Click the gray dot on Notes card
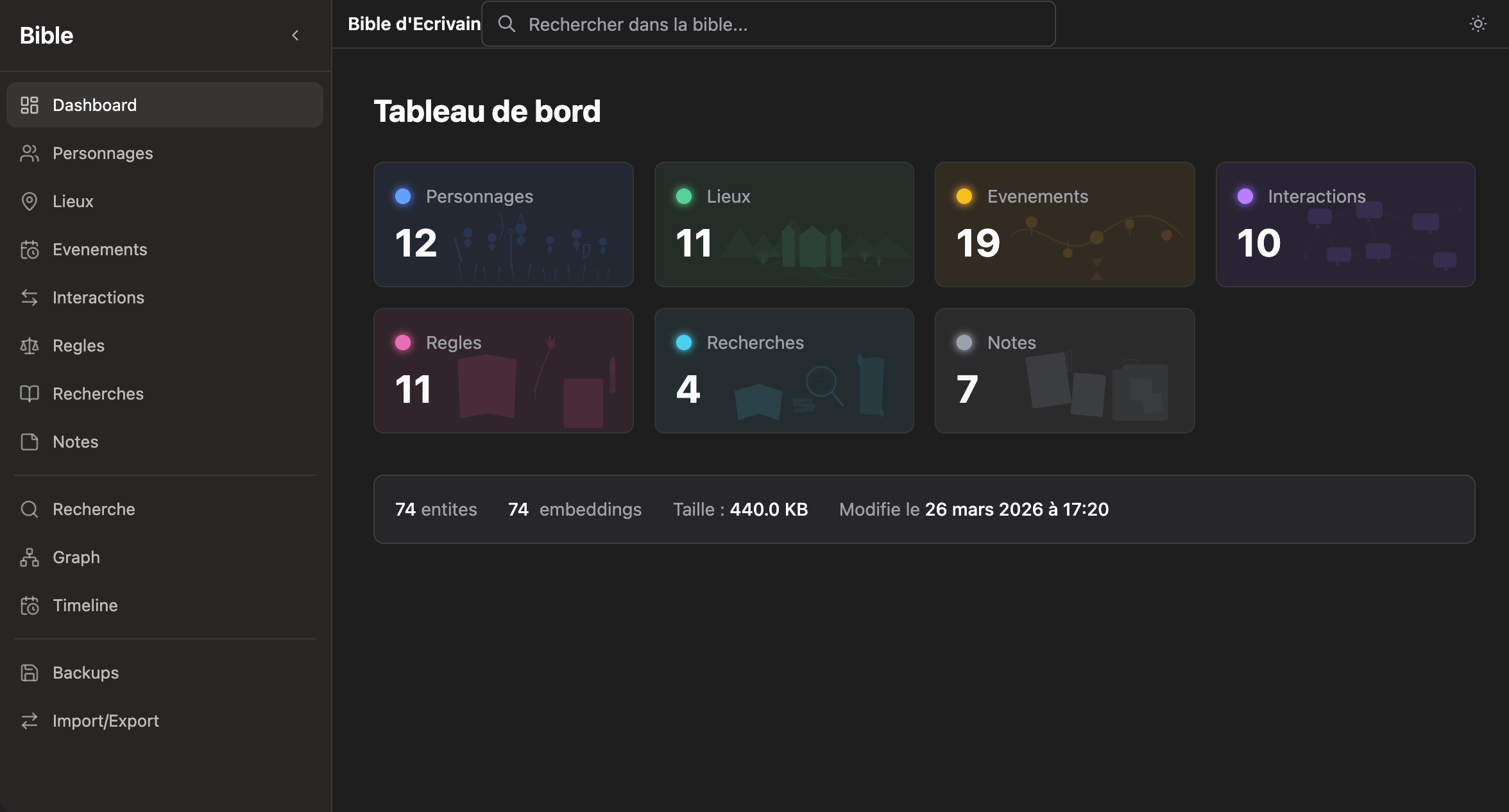 [x=964, y=343]
